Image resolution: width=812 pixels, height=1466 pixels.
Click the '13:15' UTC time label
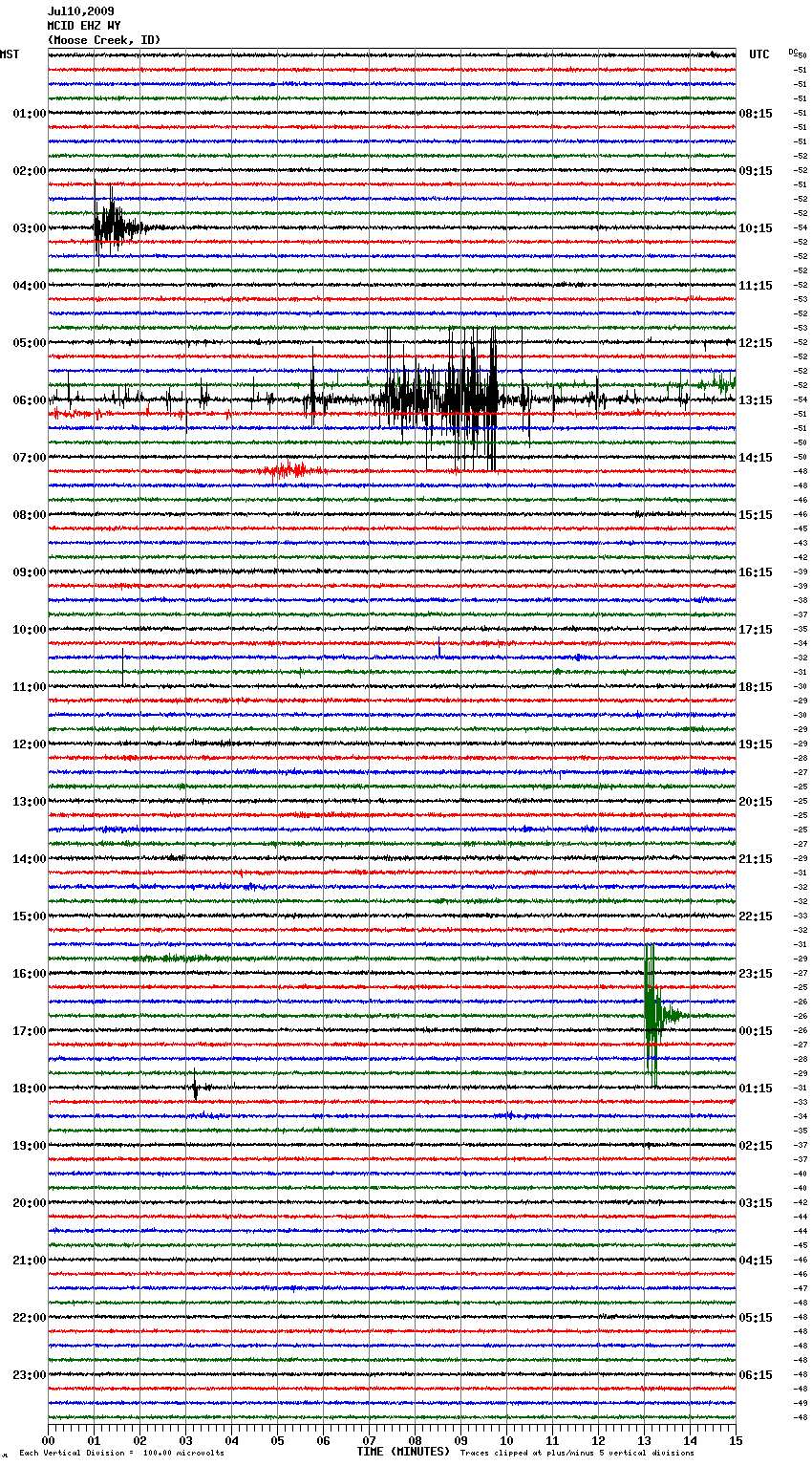(756, 400)
